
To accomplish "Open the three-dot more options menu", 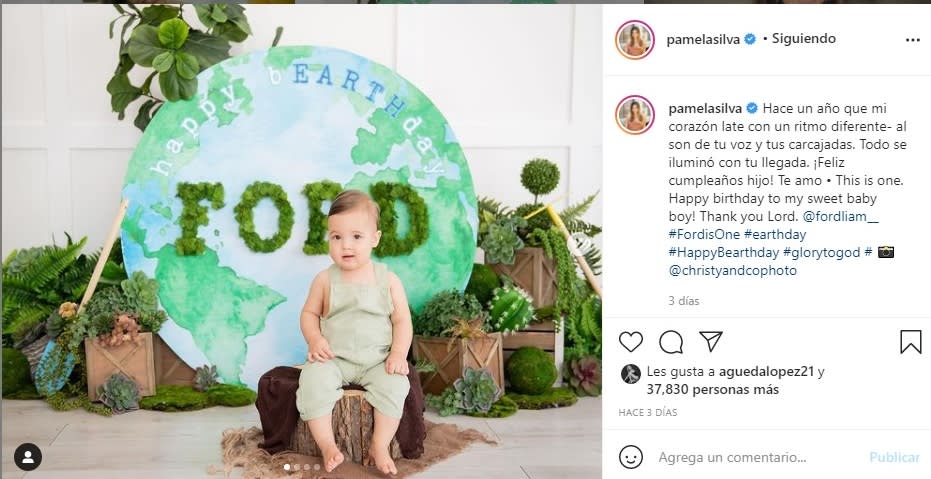I will click(x=912, y=40).
